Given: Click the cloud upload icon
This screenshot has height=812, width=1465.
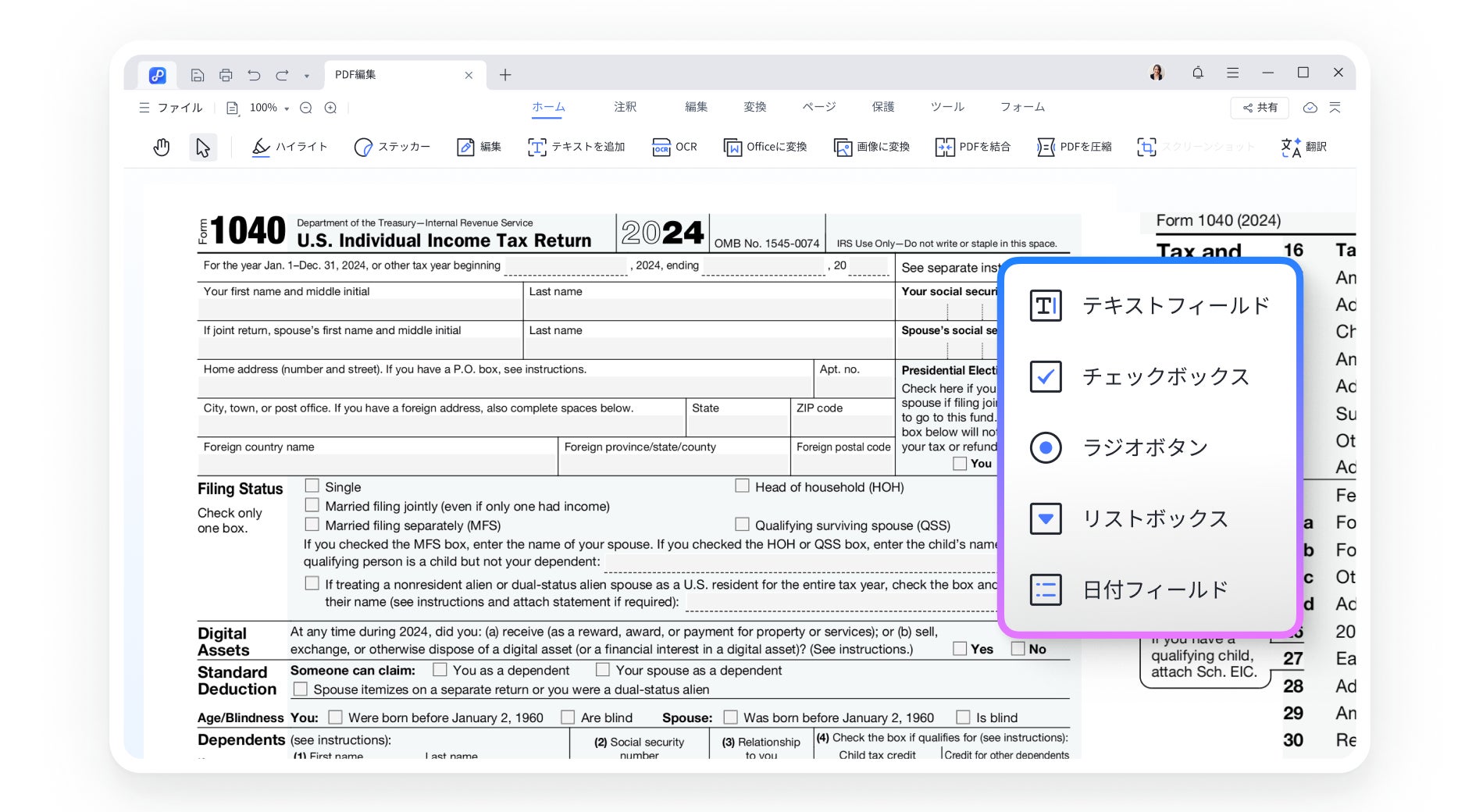Looking at the screenshot, I should click(x=1310, y=108).
